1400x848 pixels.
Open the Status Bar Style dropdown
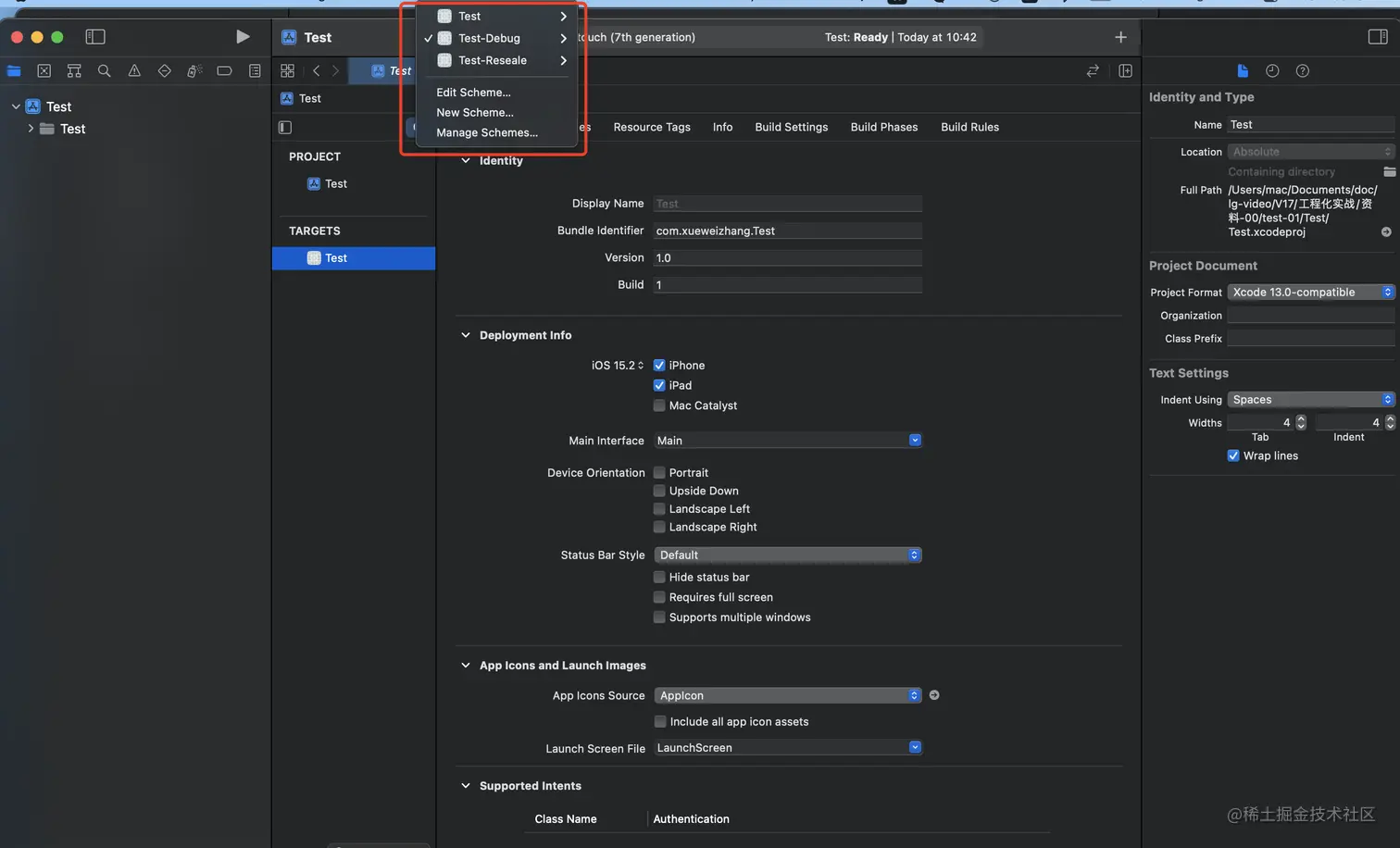(x=788, y=555)
